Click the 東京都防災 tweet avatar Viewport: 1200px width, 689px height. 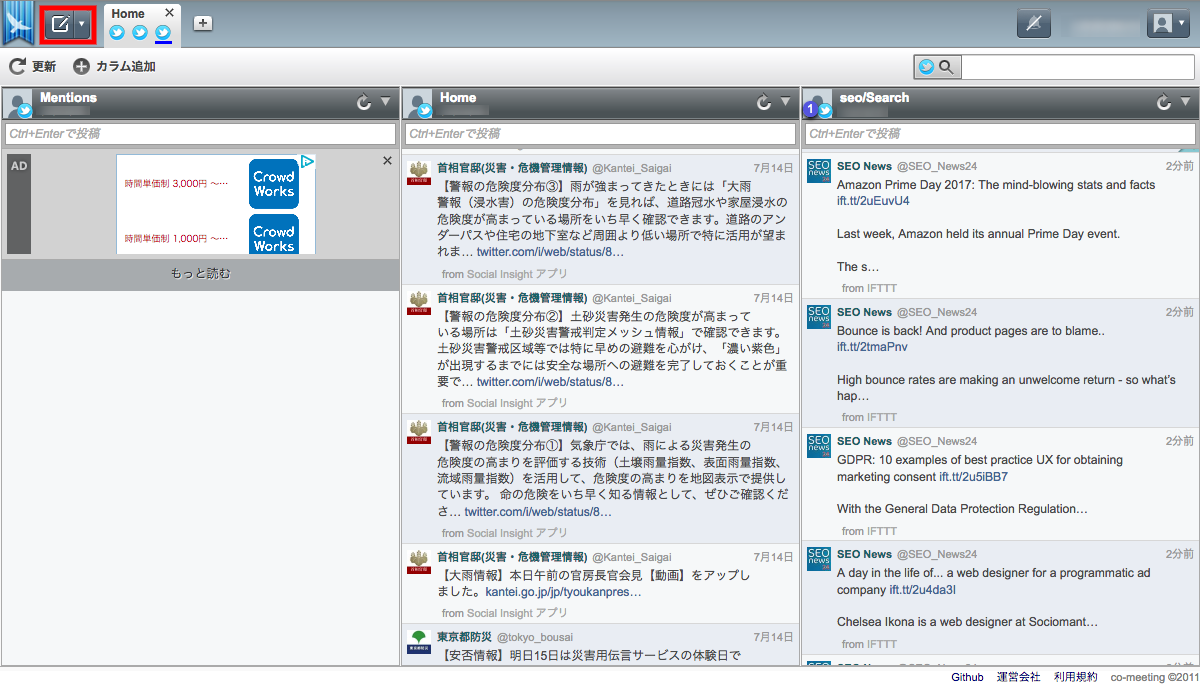[x=419, y=642]
